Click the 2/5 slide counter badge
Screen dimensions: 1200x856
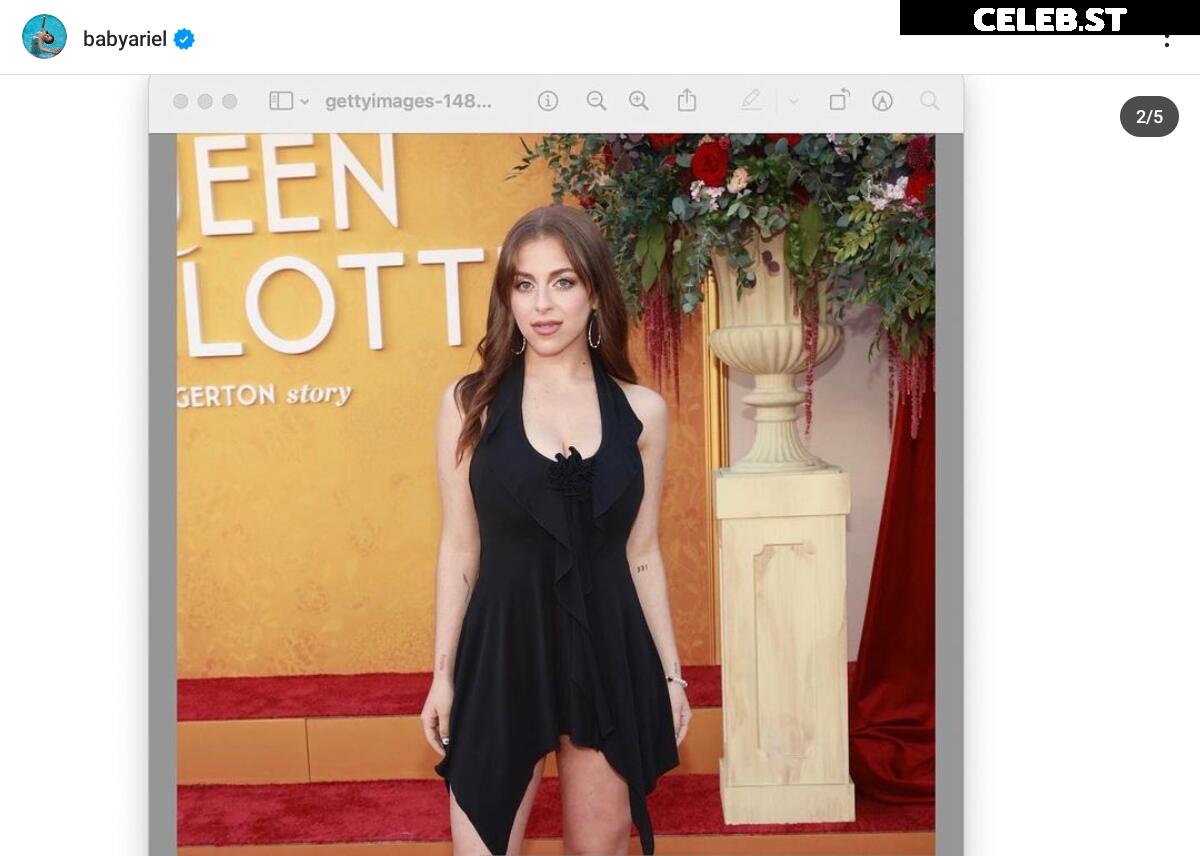(1149, 117)
